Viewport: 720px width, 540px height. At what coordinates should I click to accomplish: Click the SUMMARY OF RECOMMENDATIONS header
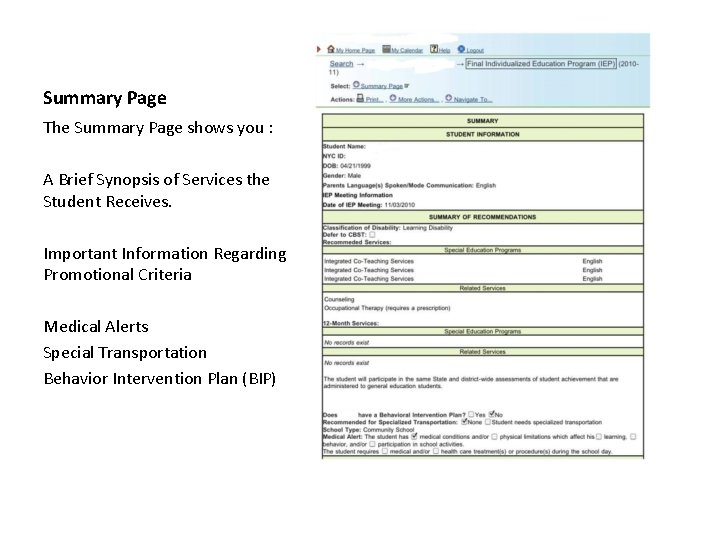pos(483,217)
